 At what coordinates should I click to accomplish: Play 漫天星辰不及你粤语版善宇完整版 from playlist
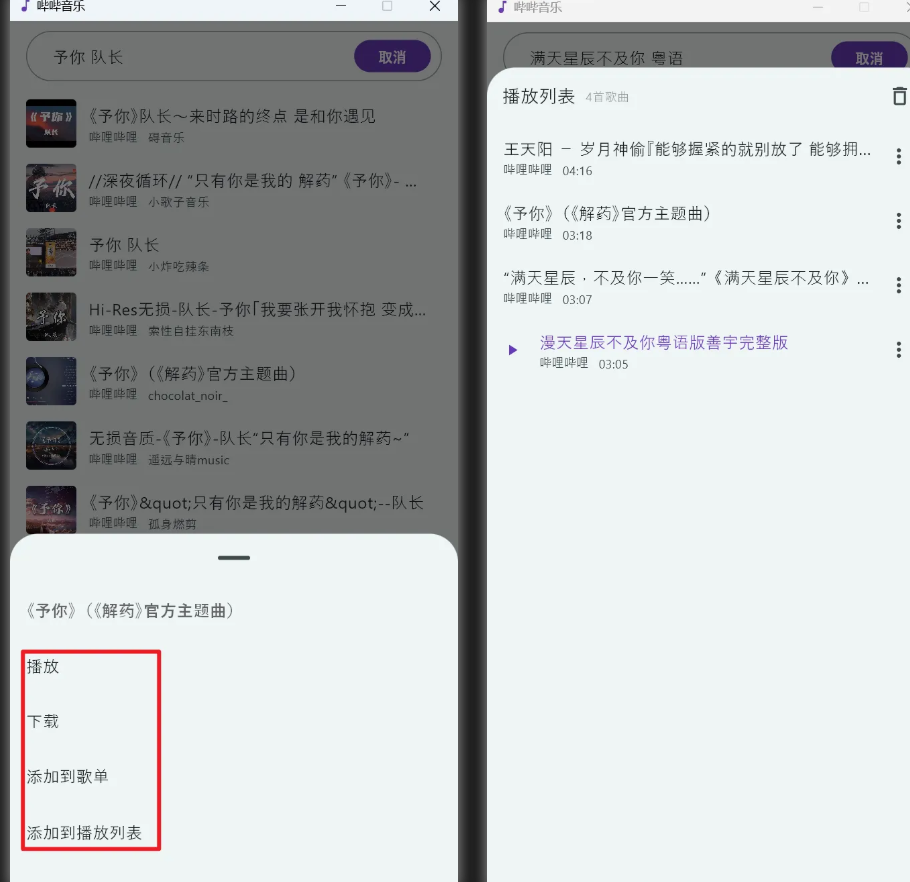coord(664,342)
